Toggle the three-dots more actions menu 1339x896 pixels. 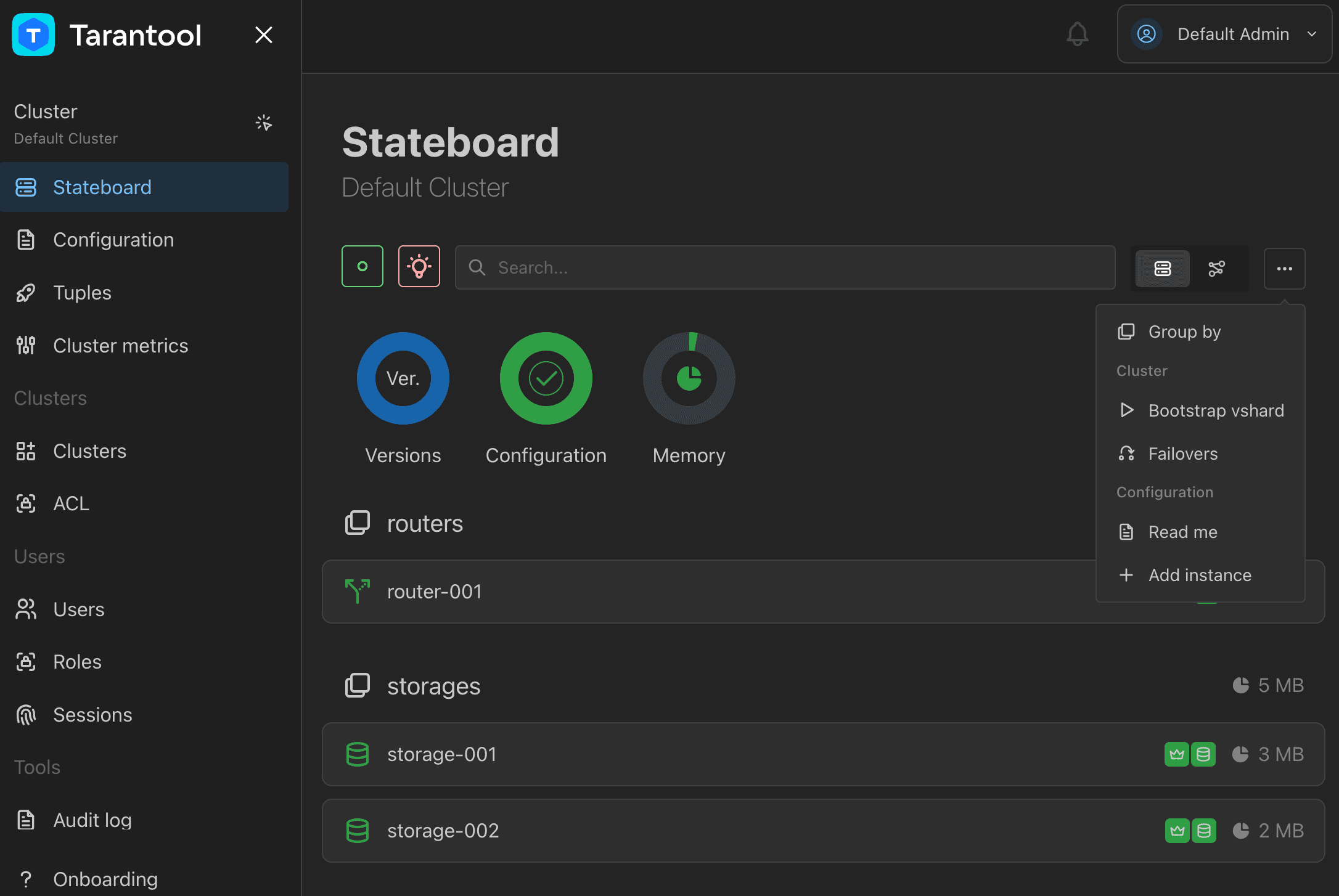coord(1285,269)
